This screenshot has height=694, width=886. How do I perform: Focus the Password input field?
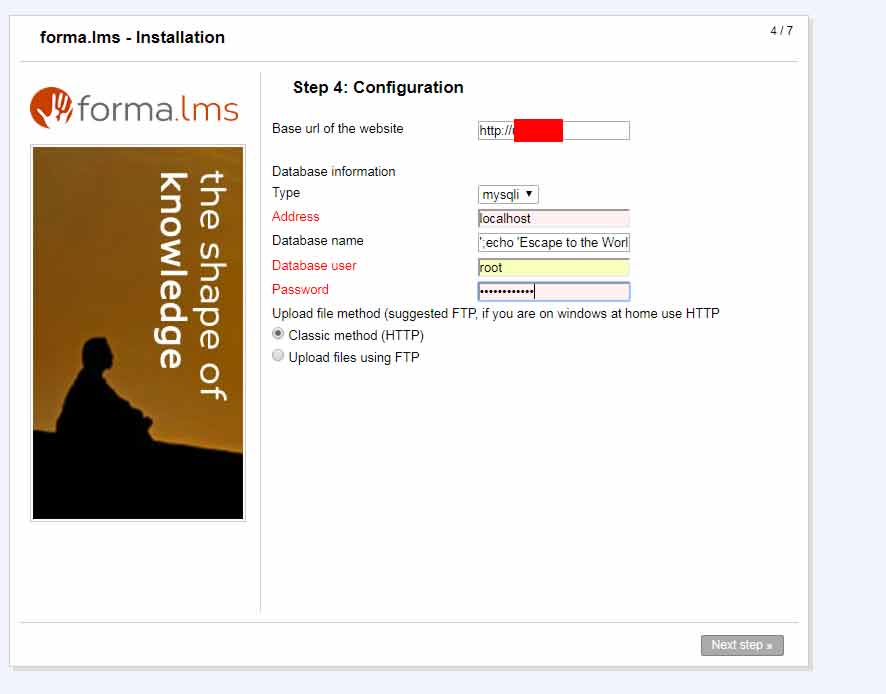coord(553,292)
